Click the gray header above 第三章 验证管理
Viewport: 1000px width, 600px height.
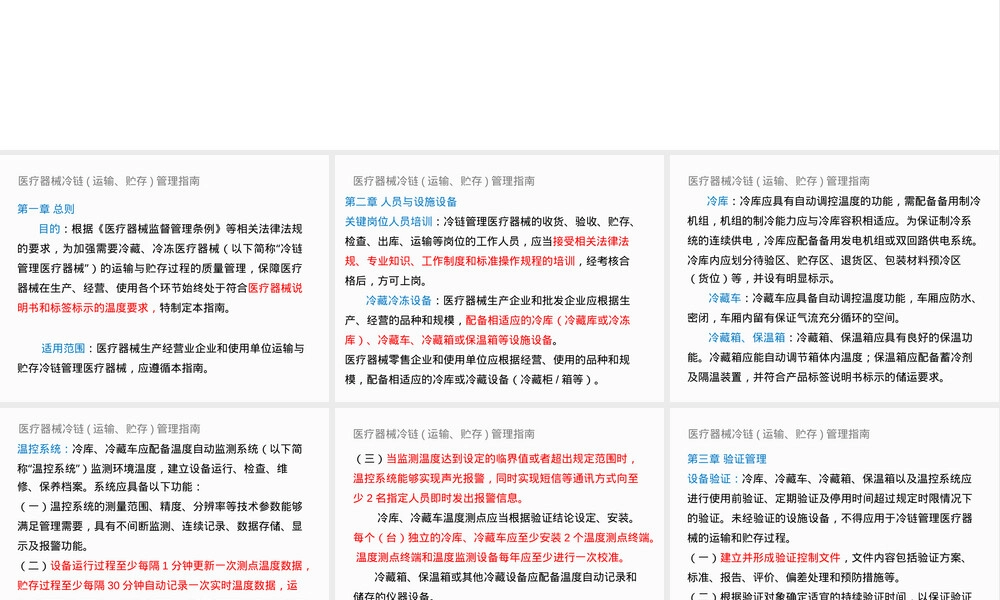click(779, 434)
